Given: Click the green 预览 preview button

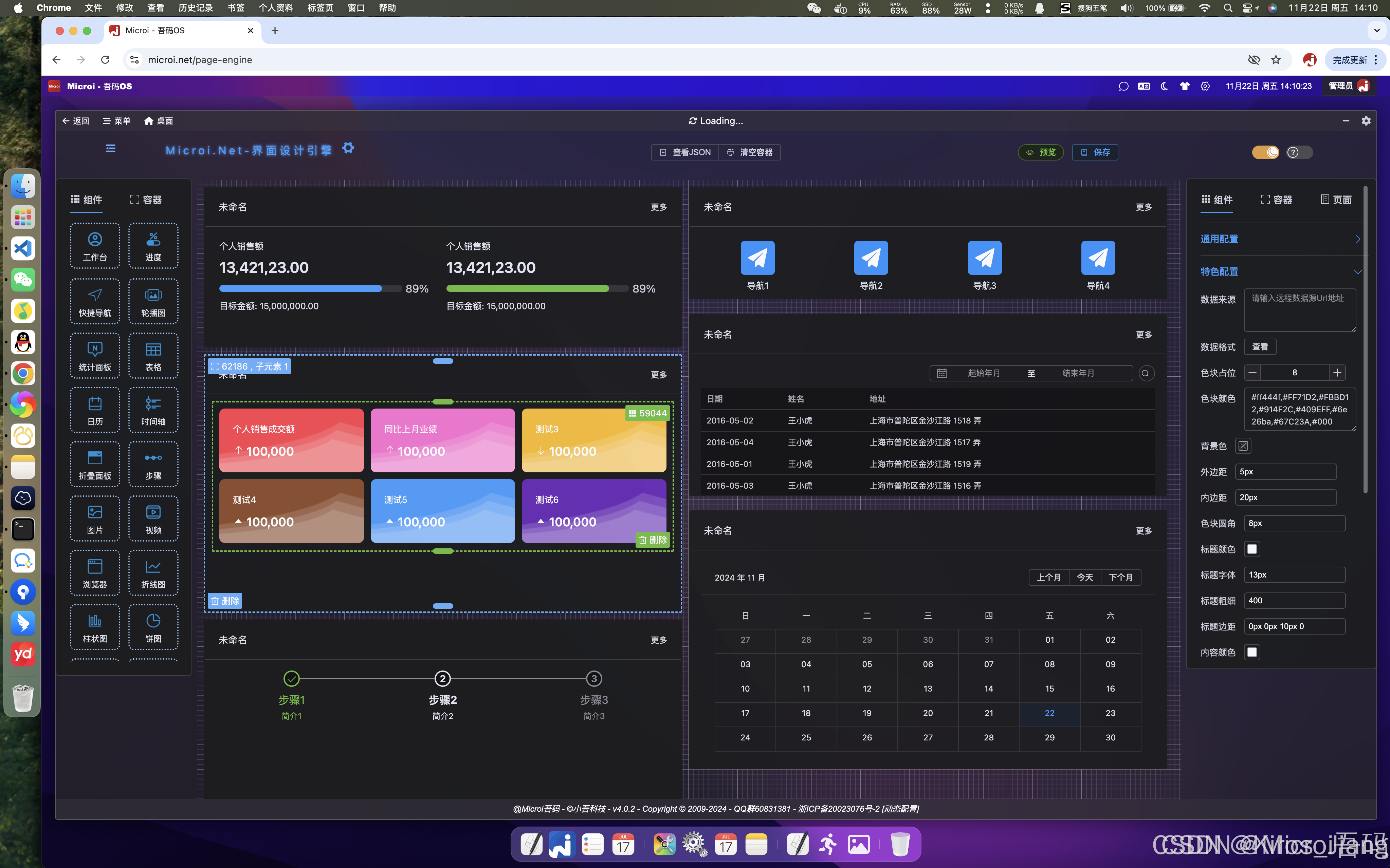Looking at the screenshot, I should (1041, 152).
